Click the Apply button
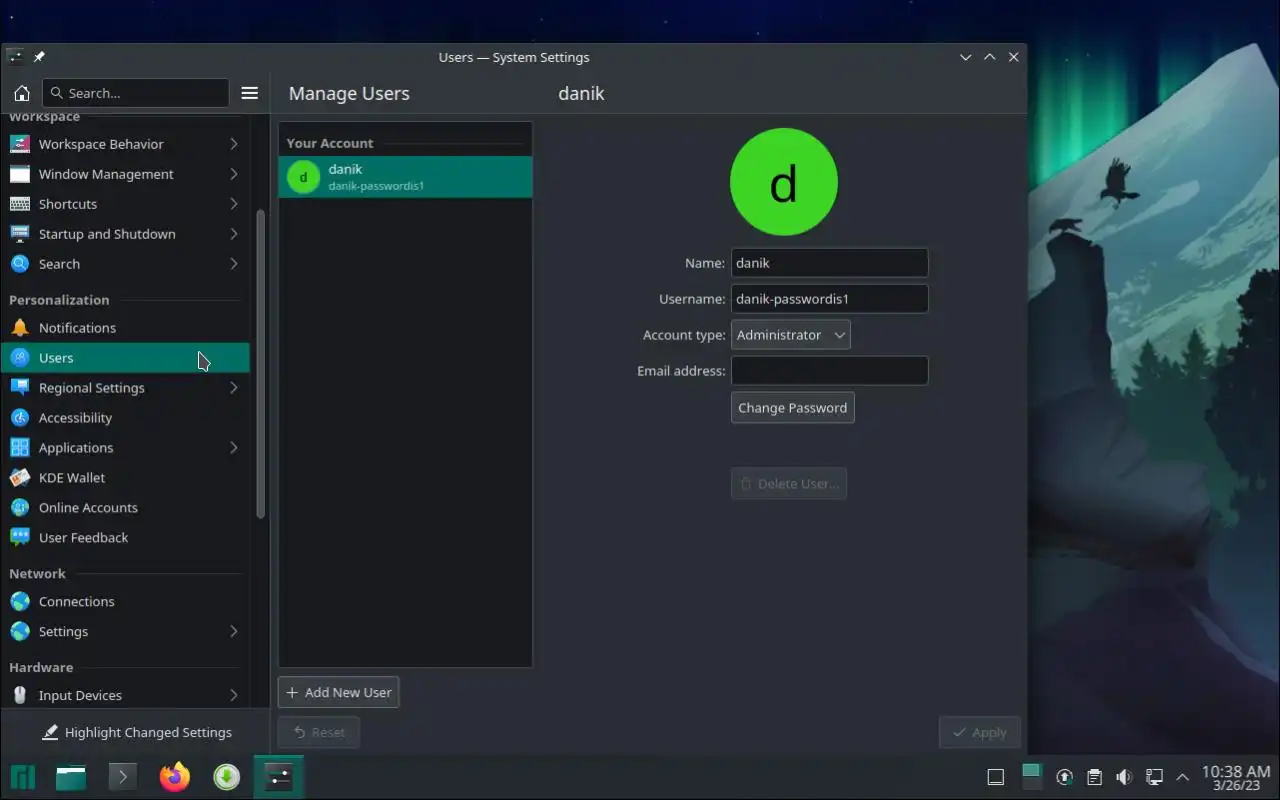This screenshot has width=1280, height=800. click(x=980, y=732)
